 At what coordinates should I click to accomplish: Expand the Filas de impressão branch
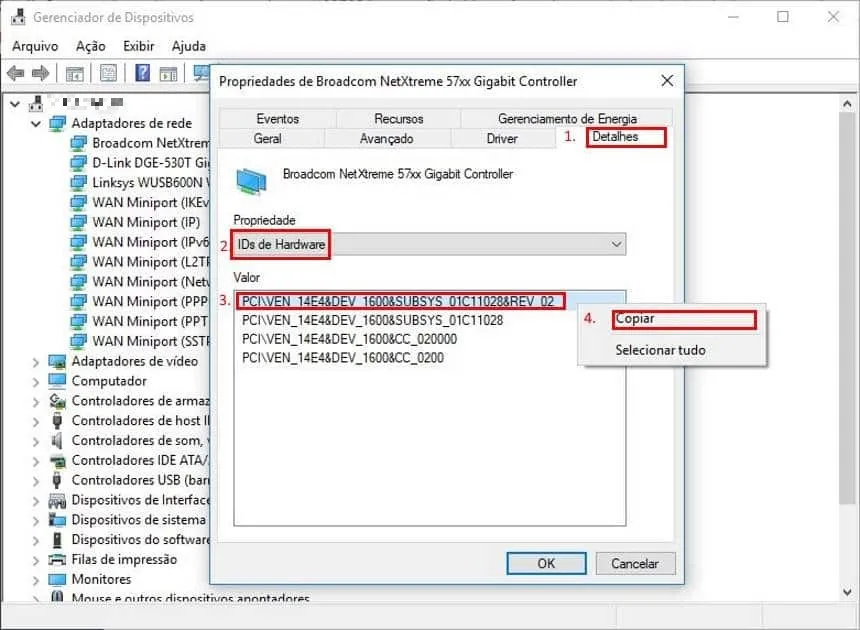pyautogui.click(x=36, y=560)
